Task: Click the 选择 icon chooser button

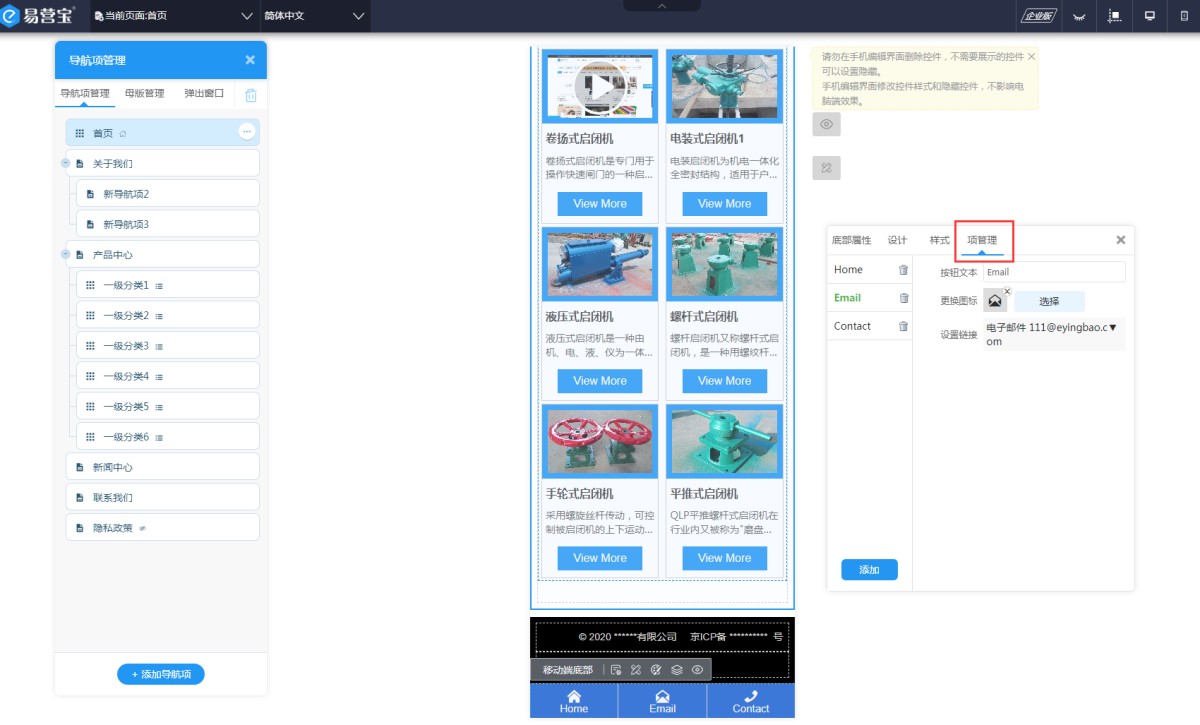Action: [1049, 301]
